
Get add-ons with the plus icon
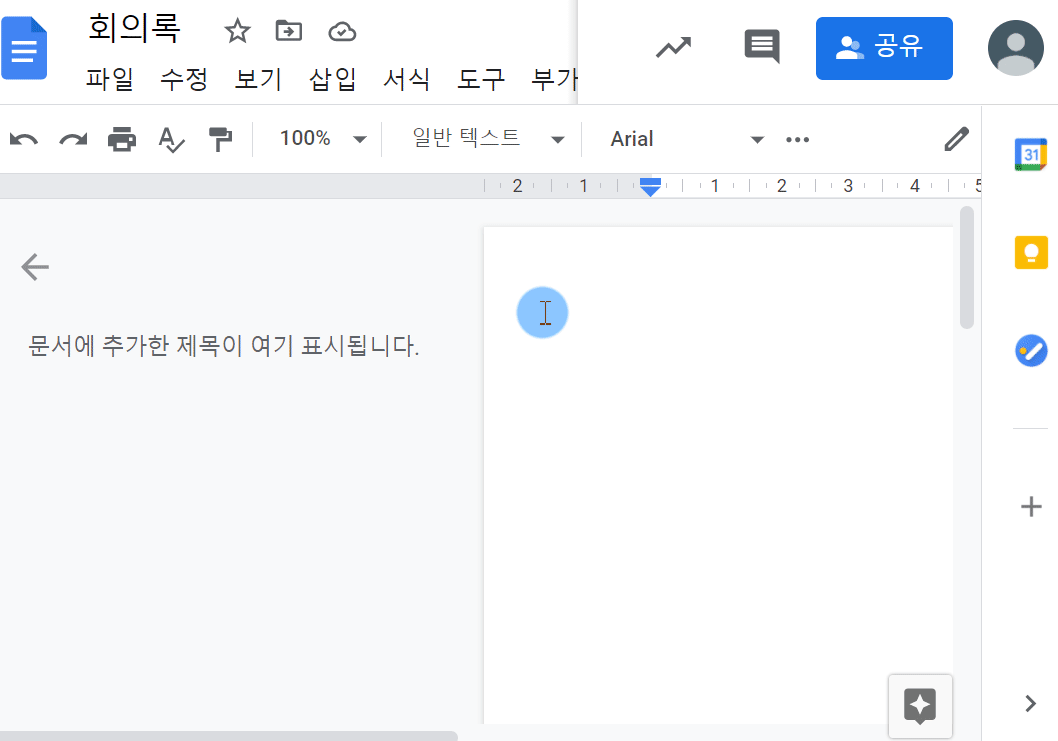tap(1031, 507)
